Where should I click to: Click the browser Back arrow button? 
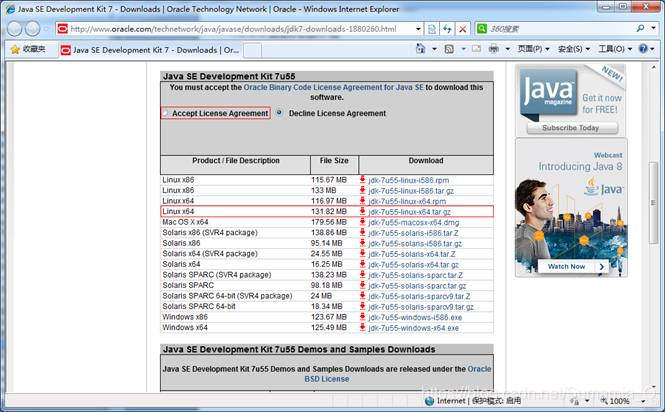click(14, 28)
